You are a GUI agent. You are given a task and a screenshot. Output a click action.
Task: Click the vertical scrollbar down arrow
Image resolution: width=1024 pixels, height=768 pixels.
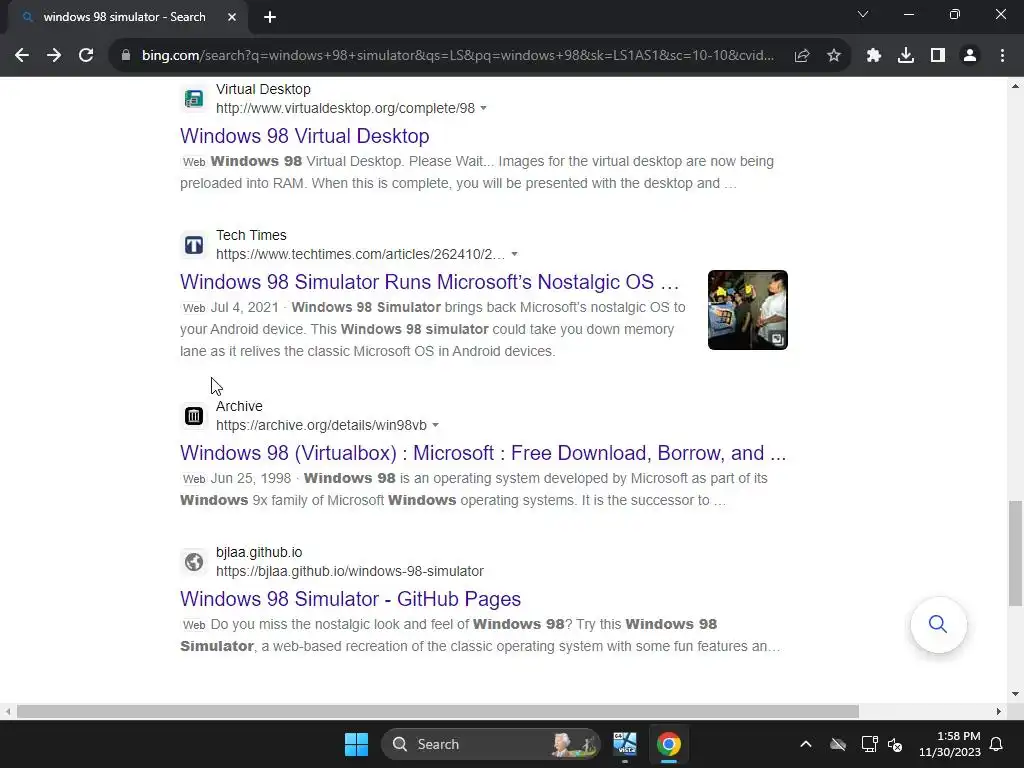coord(1015,694)
